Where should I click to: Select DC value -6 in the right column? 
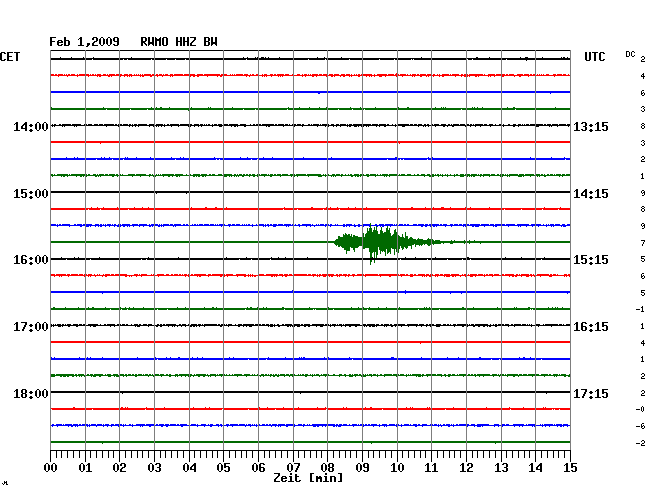pyautogui.click(x=640, y=426)
